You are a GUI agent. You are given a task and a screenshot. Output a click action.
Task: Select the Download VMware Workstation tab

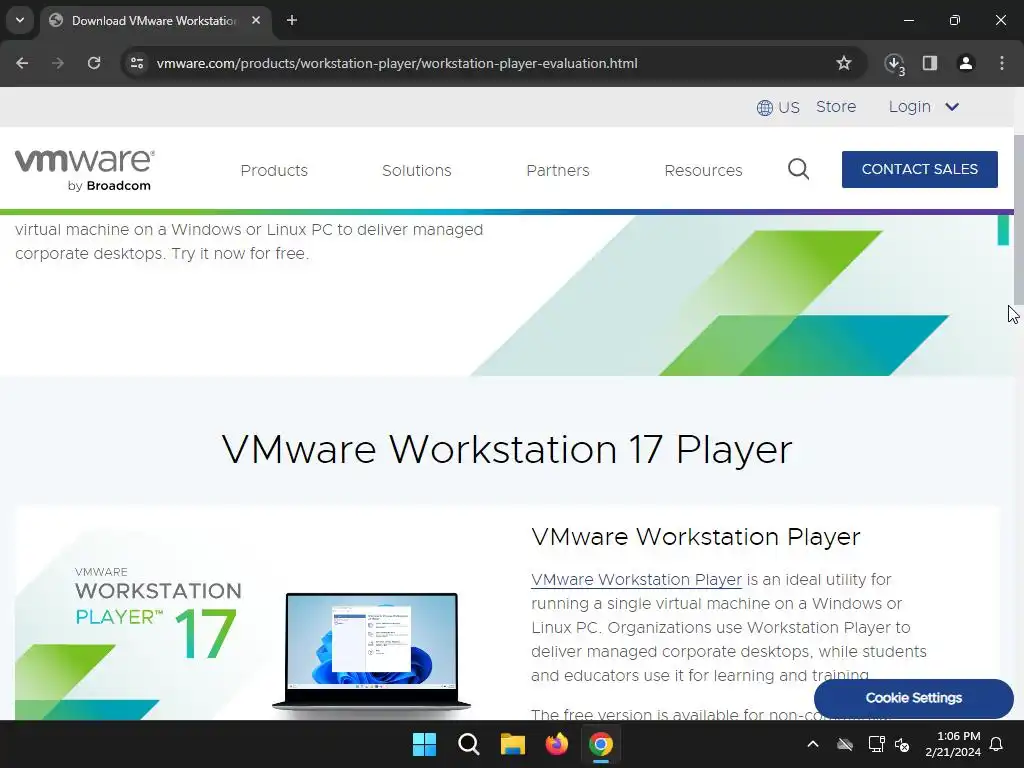(x=154, y=21)
